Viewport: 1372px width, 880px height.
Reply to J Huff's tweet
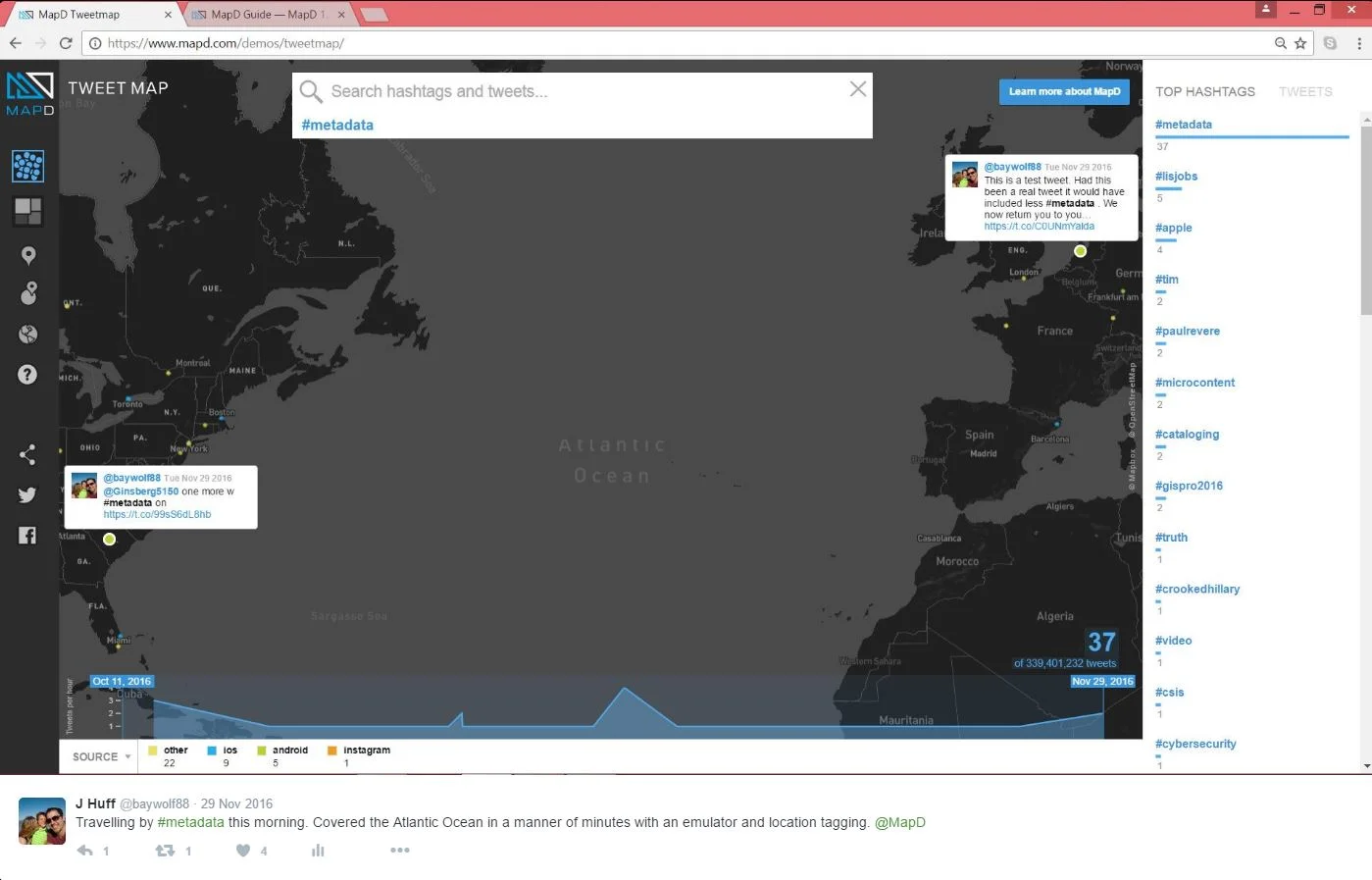tap(85, 851)
